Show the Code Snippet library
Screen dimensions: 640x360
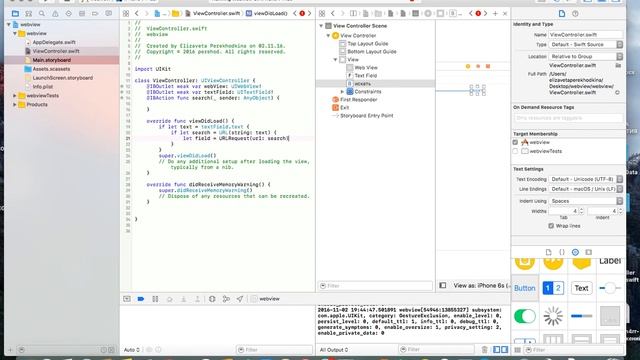point(562,252)
